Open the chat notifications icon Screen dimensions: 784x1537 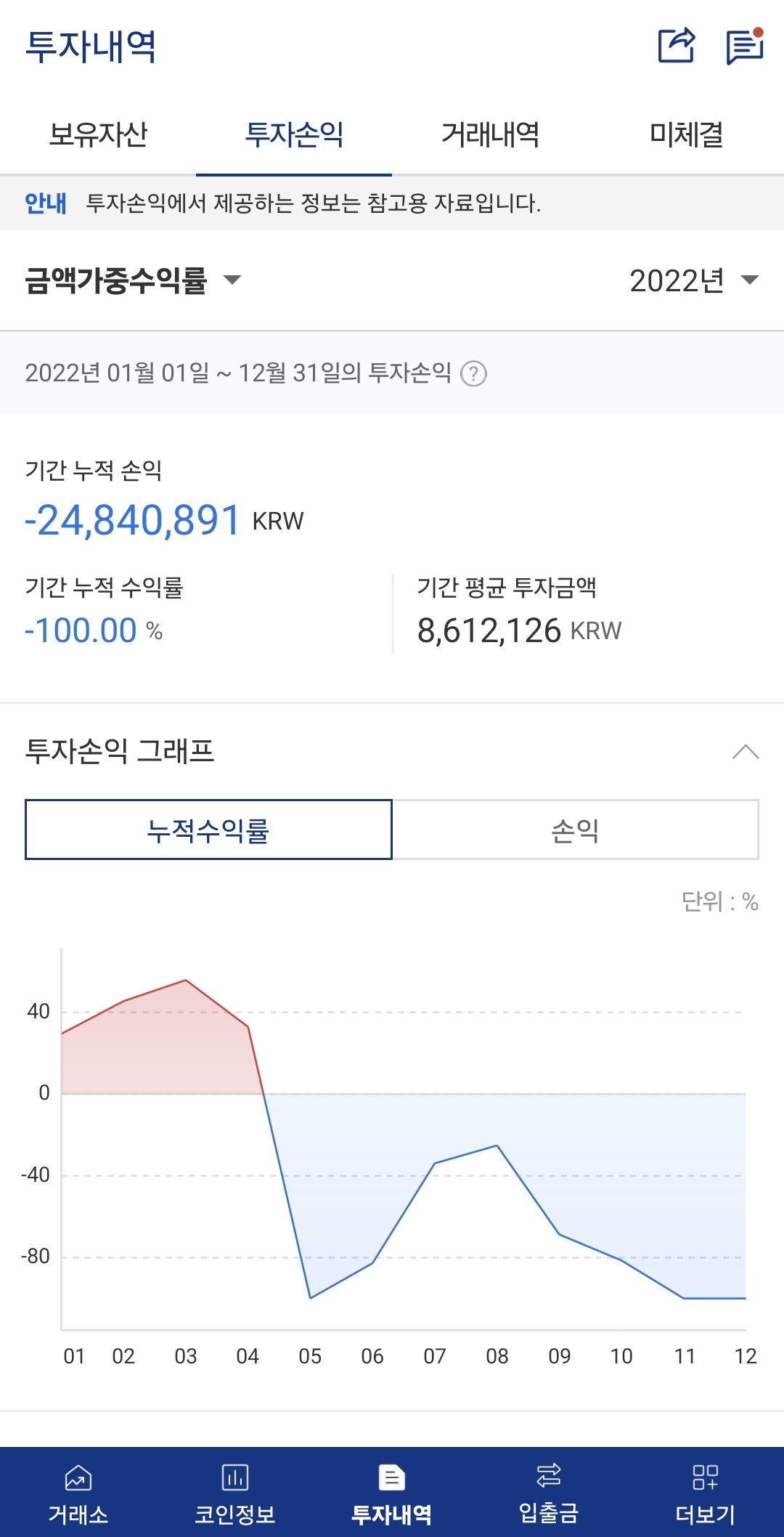(x=745, y=46)
